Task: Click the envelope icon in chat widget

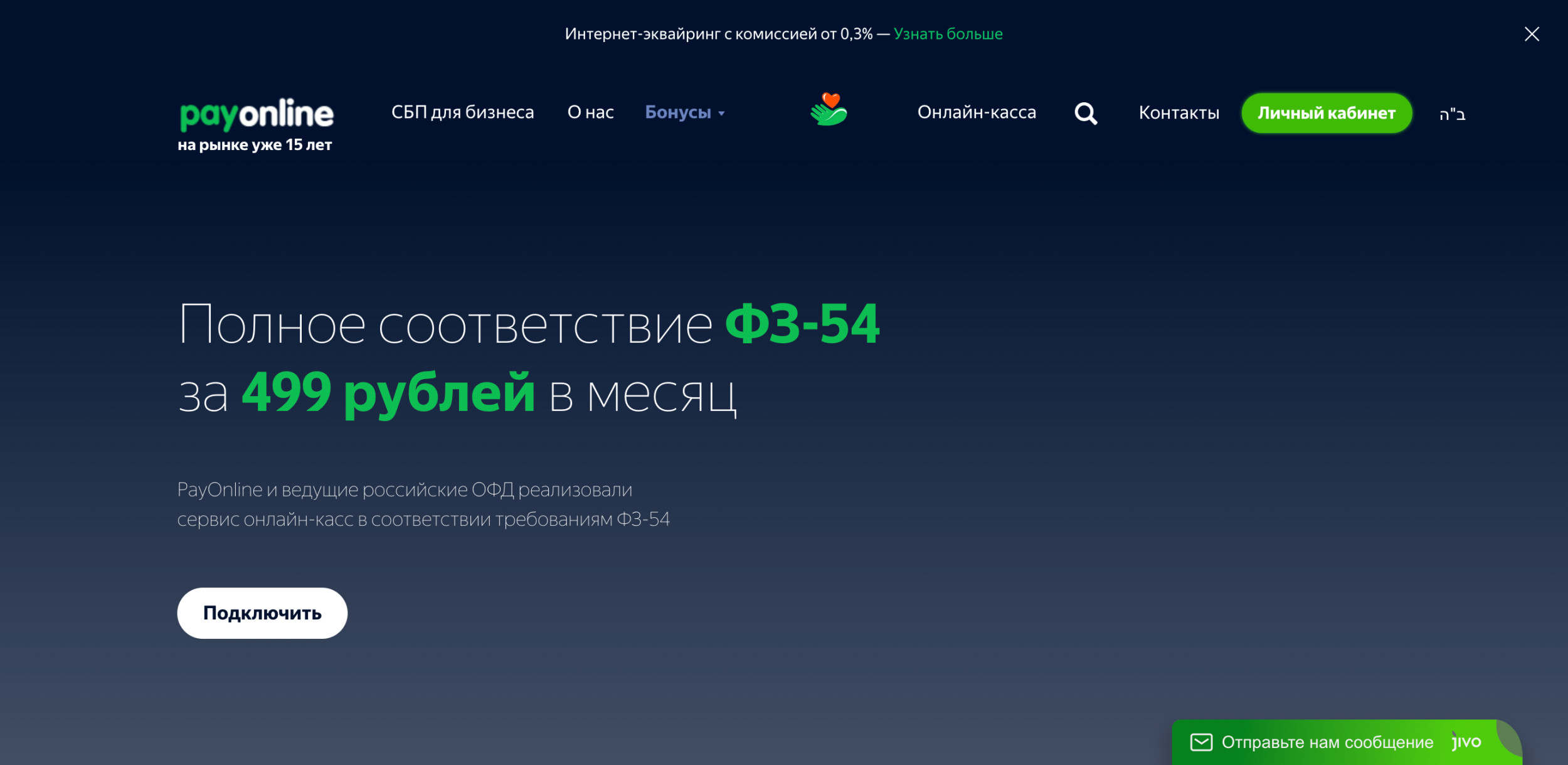Action: (1201, 742)
